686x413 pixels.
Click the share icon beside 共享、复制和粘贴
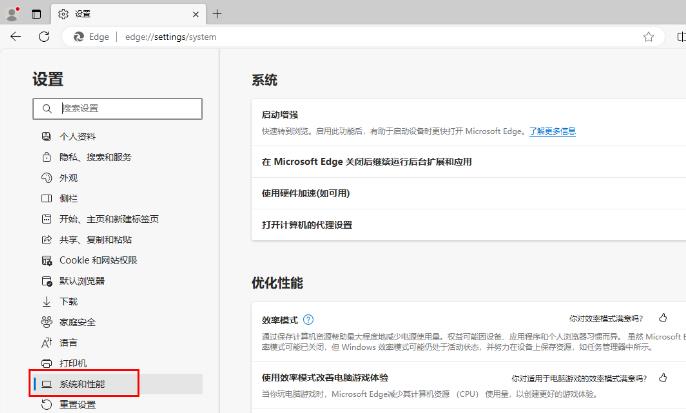[46, 239]
